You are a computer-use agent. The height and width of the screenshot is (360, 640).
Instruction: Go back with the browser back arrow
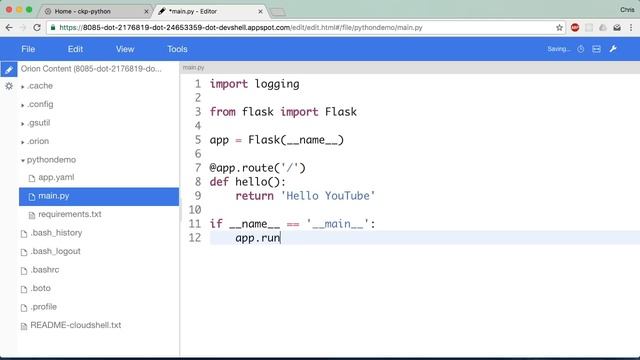point(9,28)
